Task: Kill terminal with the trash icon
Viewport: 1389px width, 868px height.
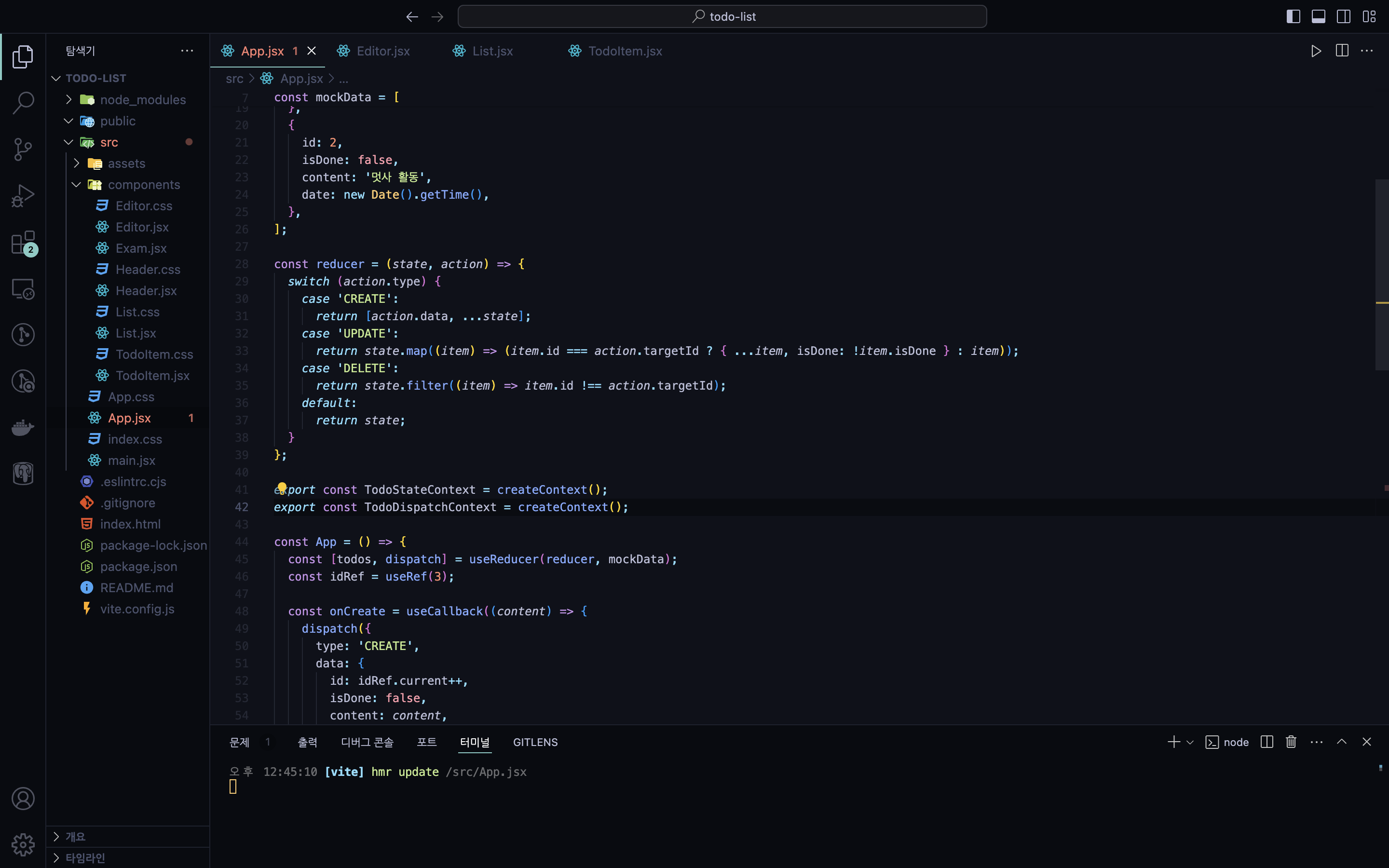Action: coord(1291,742)
